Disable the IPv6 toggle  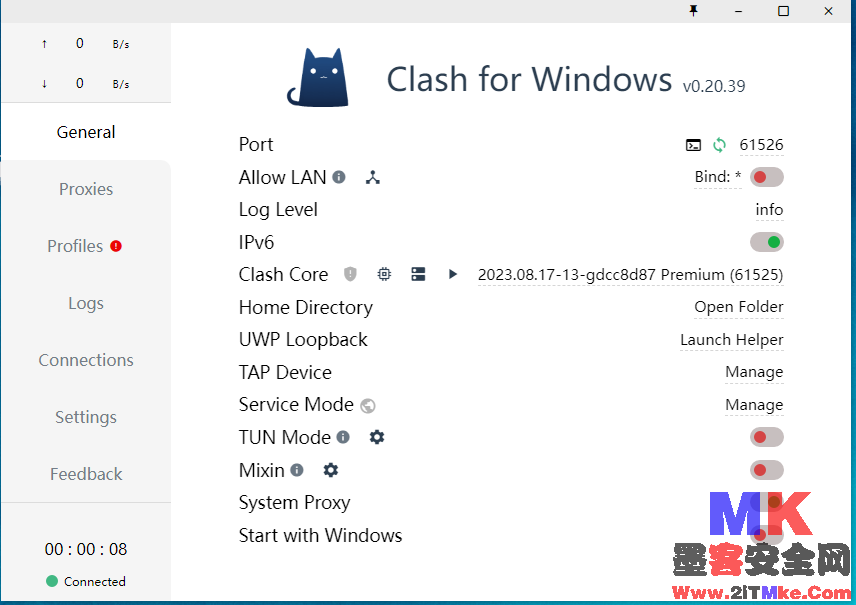click(x=766, y=242)
